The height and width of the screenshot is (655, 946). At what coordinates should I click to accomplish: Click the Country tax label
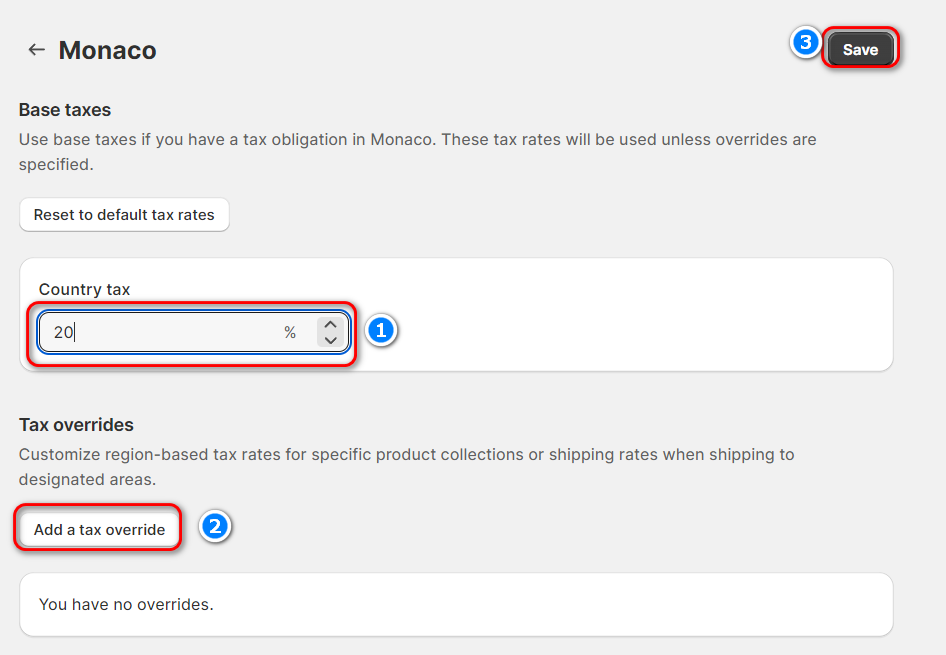pos(84,289)
